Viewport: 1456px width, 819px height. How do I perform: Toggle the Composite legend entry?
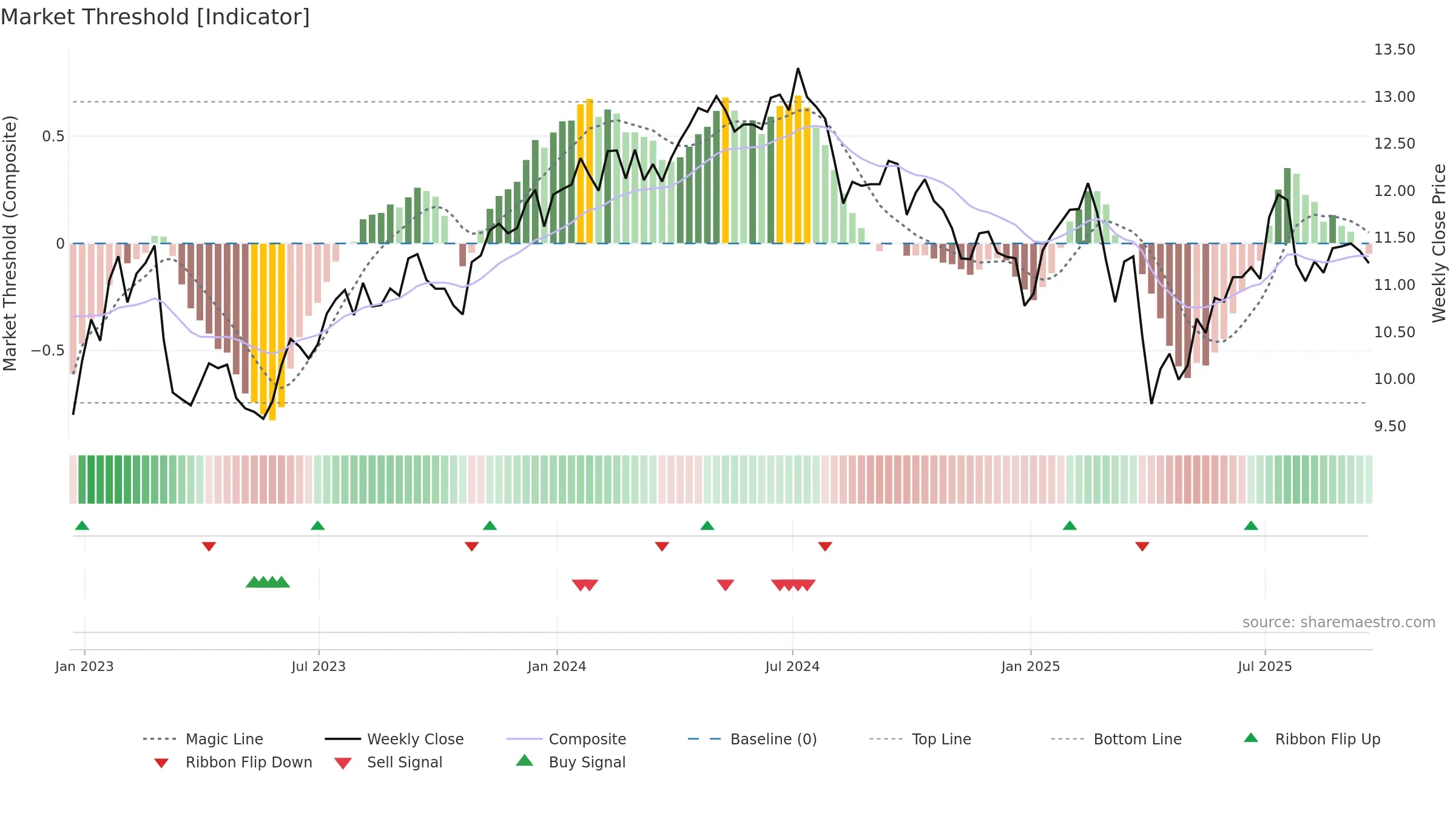[566, 739]
